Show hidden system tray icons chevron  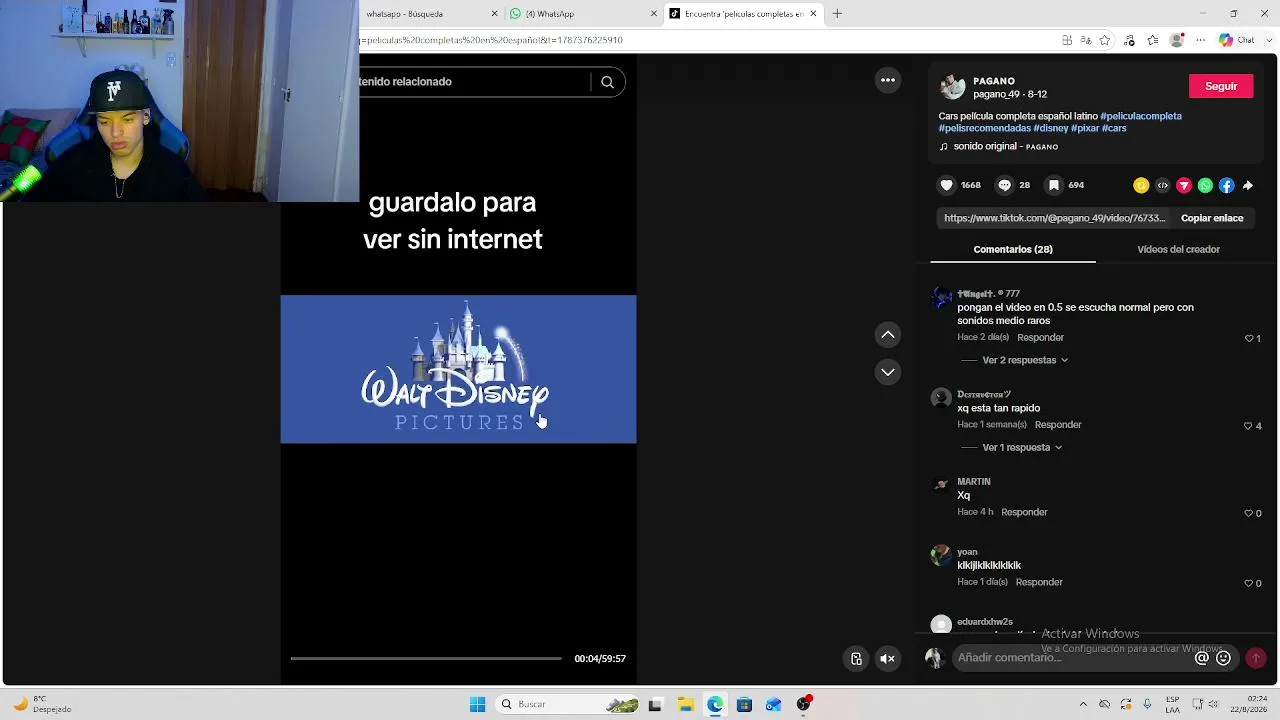[1083, 704]
